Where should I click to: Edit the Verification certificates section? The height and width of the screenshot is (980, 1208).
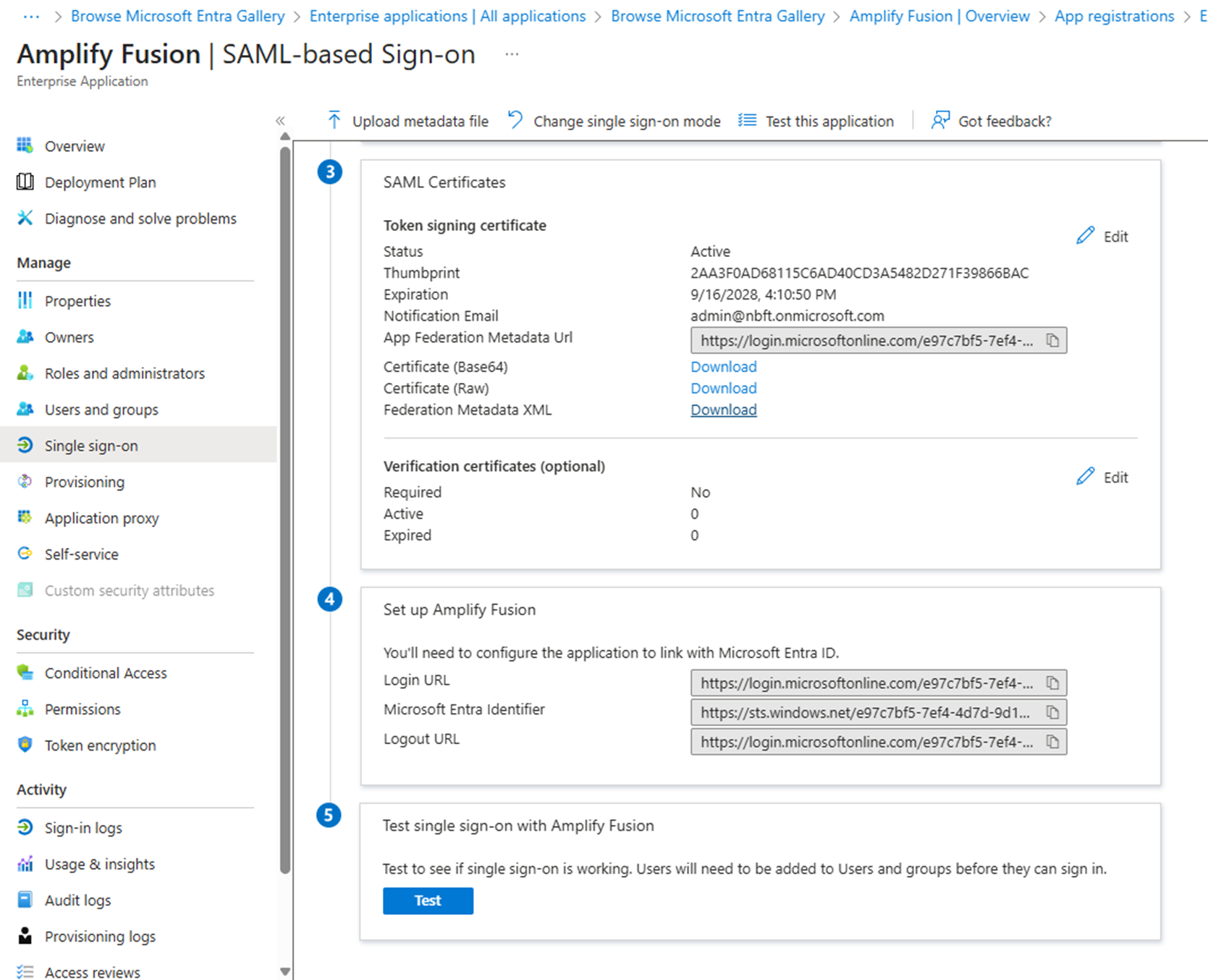(x=1102, y=478)
